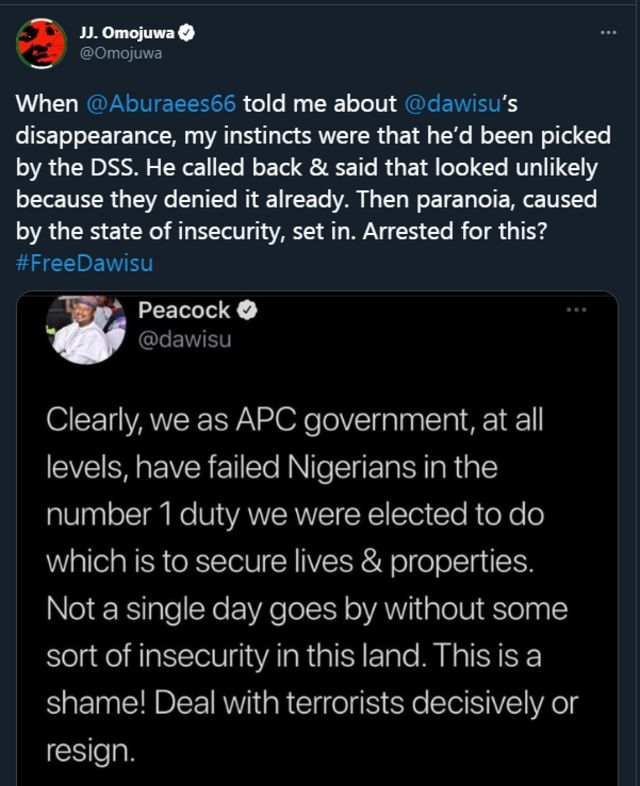Expand three-dot menu in the quoted Peacock tweet
Image resolution: width=640 pixels, height=786 pixels.
pyautogui.click(x=576, y=310)
